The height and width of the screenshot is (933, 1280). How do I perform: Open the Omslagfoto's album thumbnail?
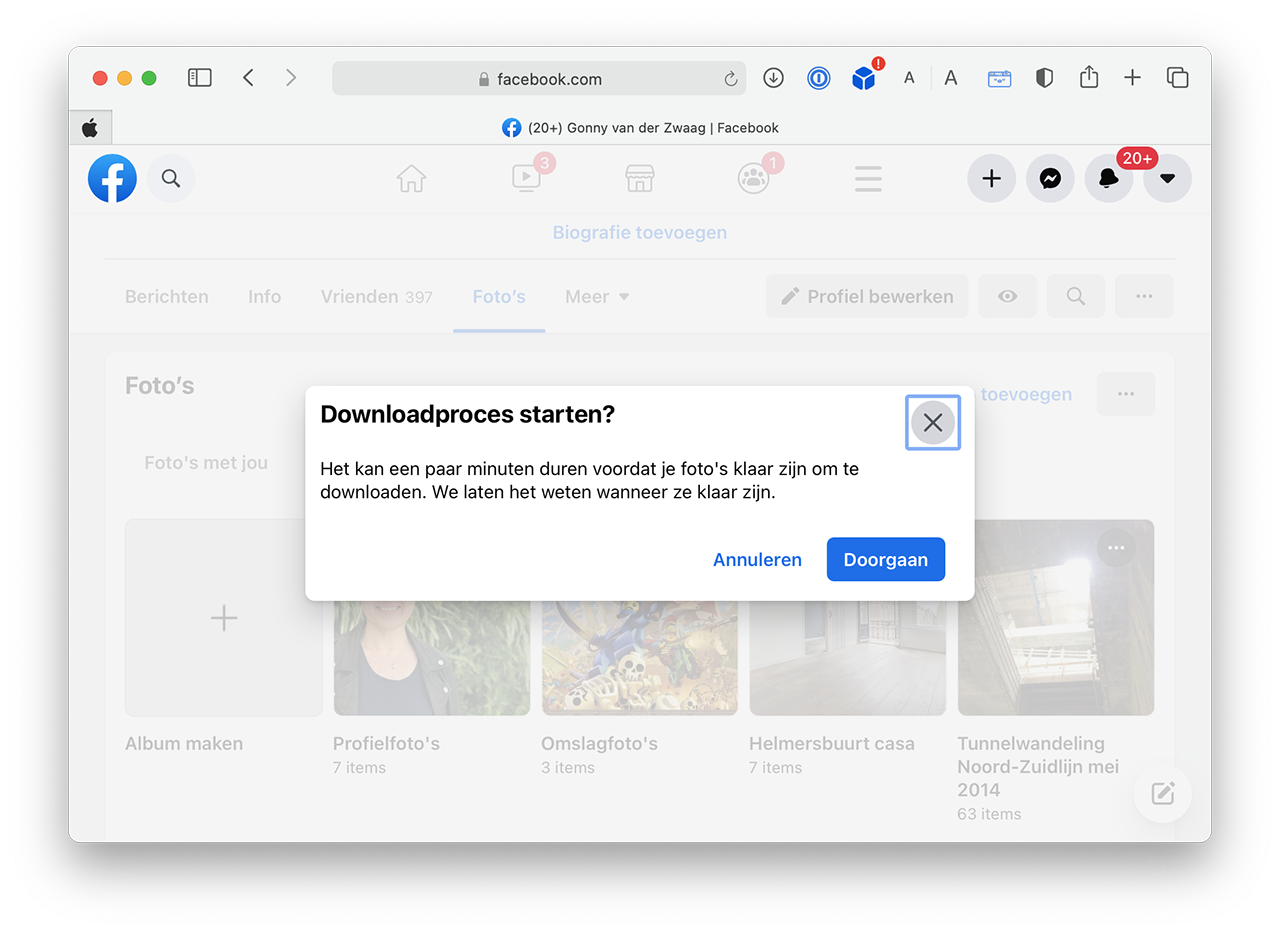[640, 657]
